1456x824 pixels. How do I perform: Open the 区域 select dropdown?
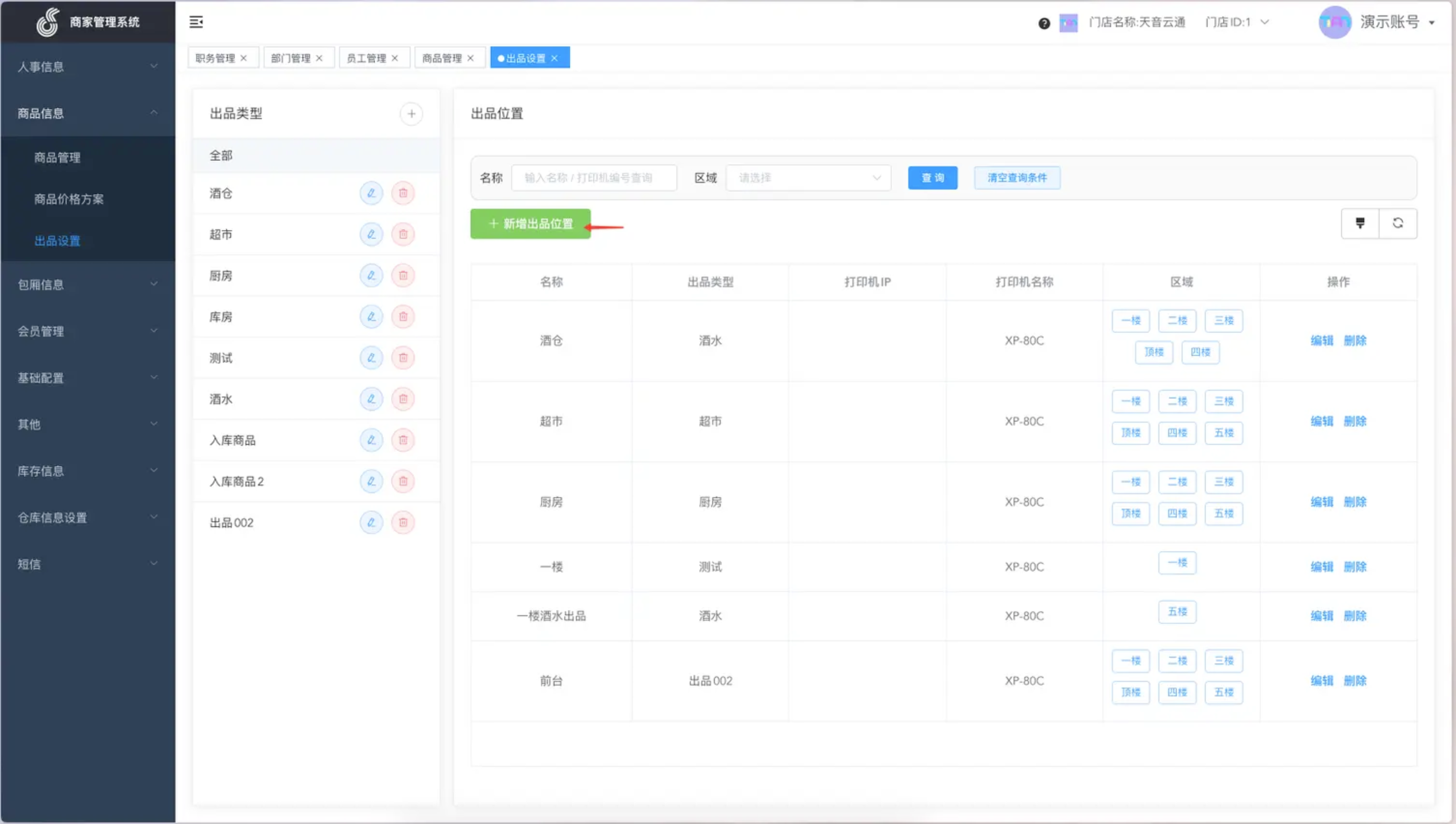coord(808,178)
